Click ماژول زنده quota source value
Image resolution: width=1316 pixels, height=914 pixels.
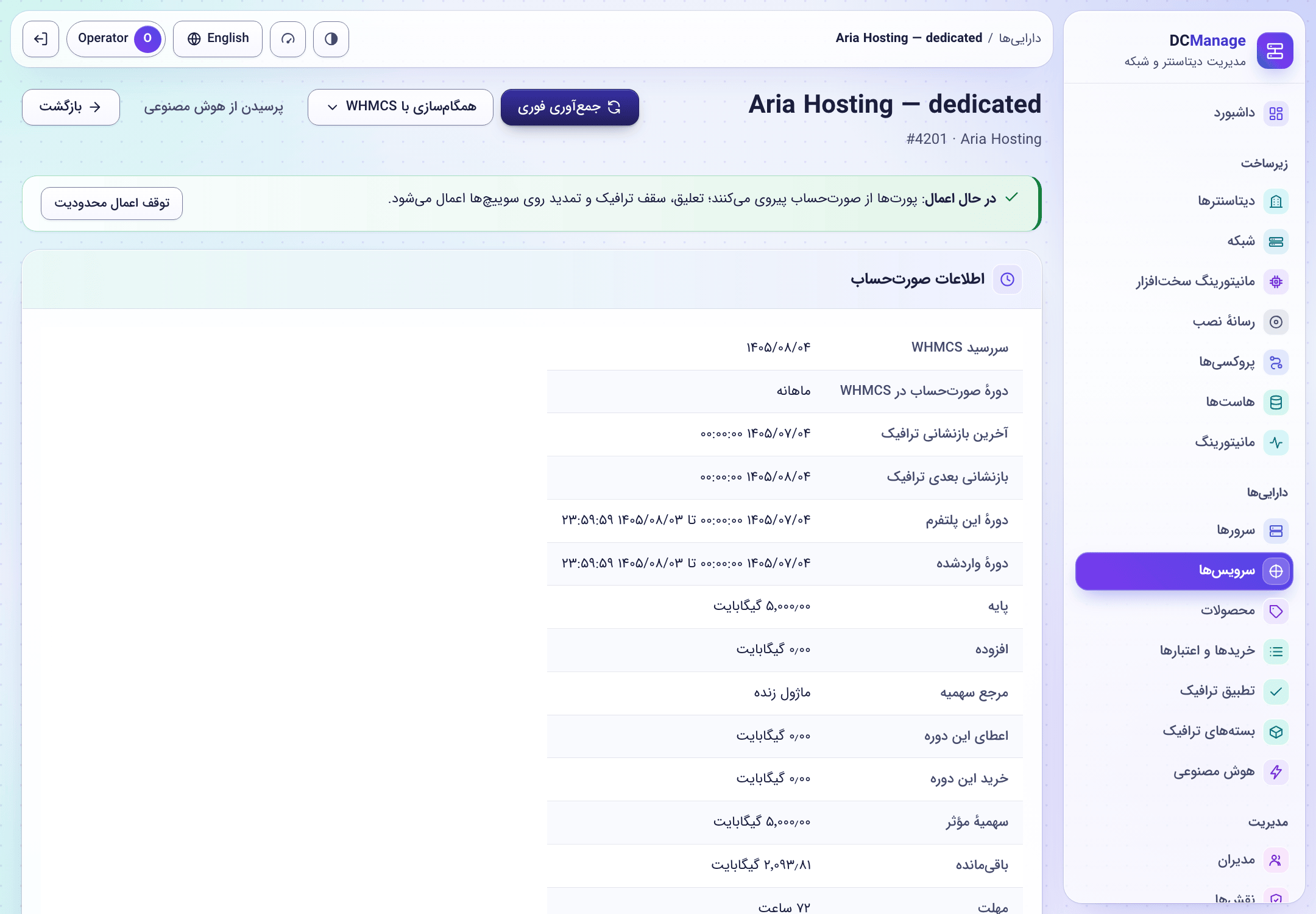coord(782,693)
